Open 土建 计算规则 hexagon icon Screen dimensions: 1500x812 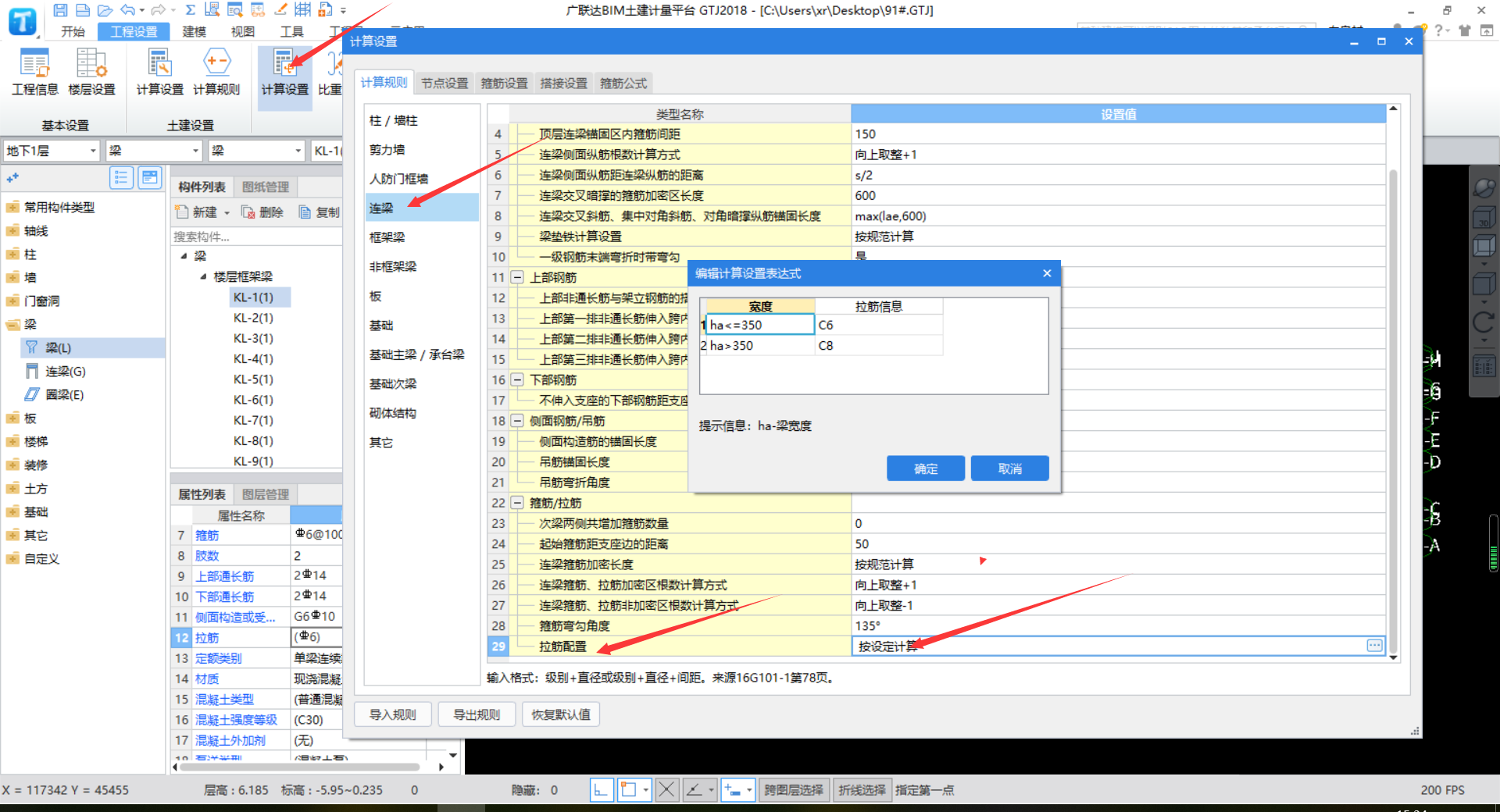click(216, 72)
